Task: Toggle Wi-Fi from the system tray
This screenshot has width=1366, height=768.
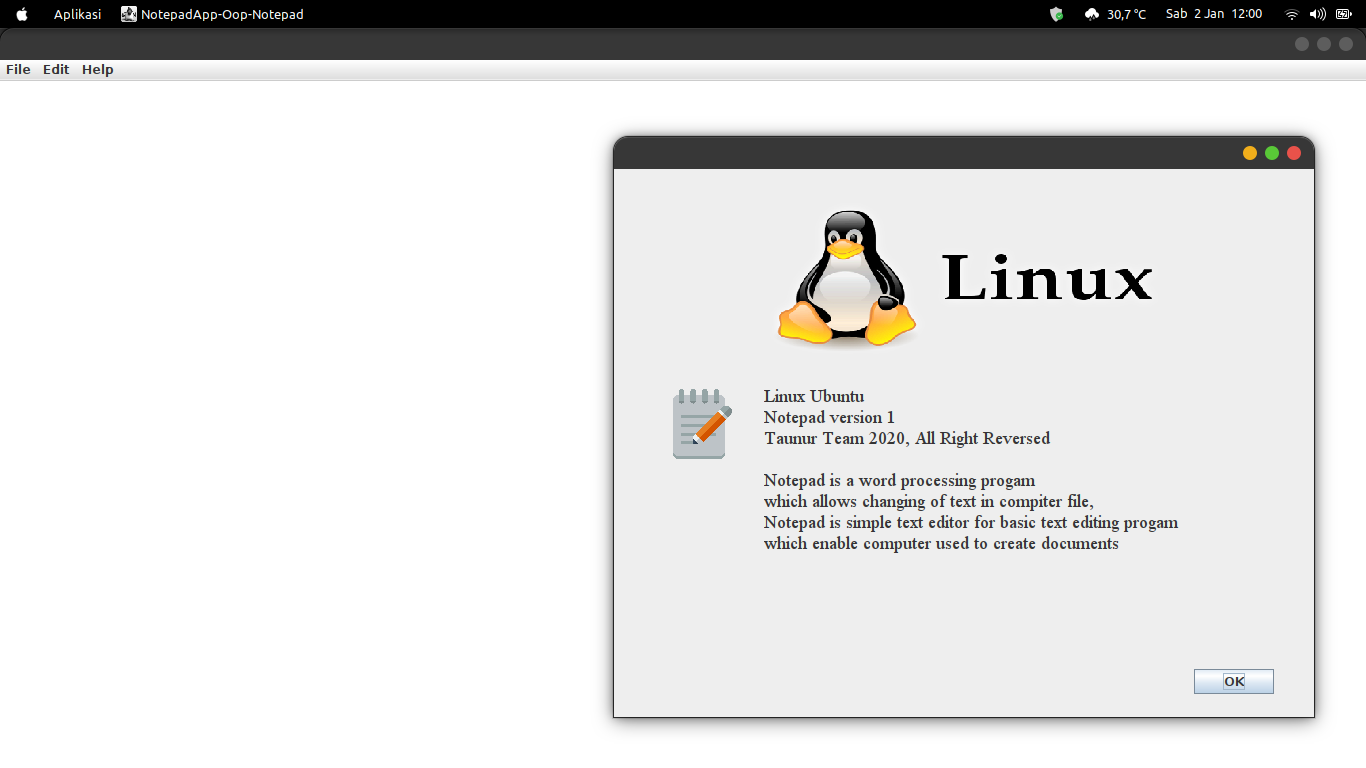Action: pyautogui.click(x=1290, y=14)
